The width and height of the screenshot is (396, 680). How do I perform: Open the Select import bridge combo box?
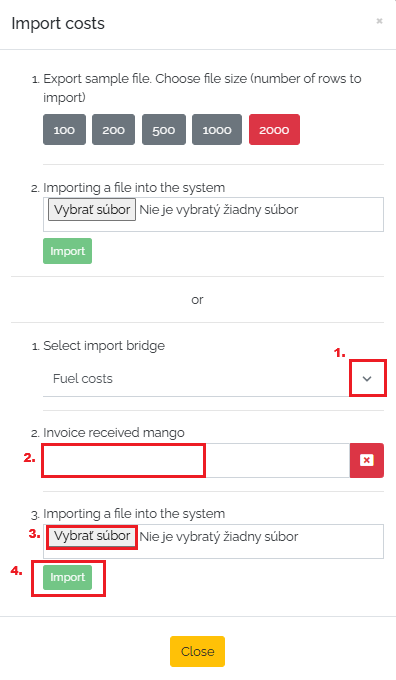click(213, 379)
